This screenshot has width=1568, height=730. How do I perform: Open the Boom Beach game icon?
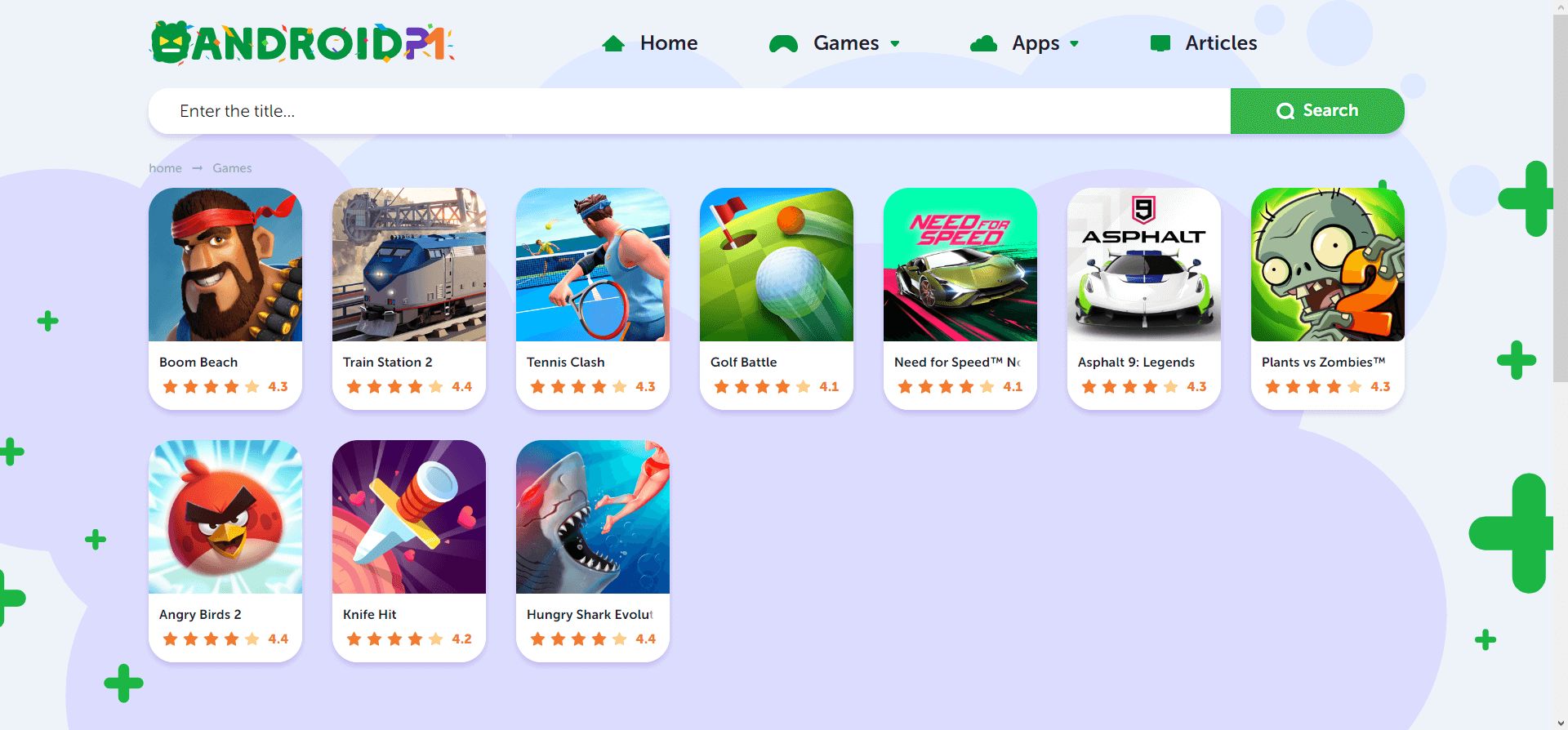pyautogui.click(x=225, y=265)
